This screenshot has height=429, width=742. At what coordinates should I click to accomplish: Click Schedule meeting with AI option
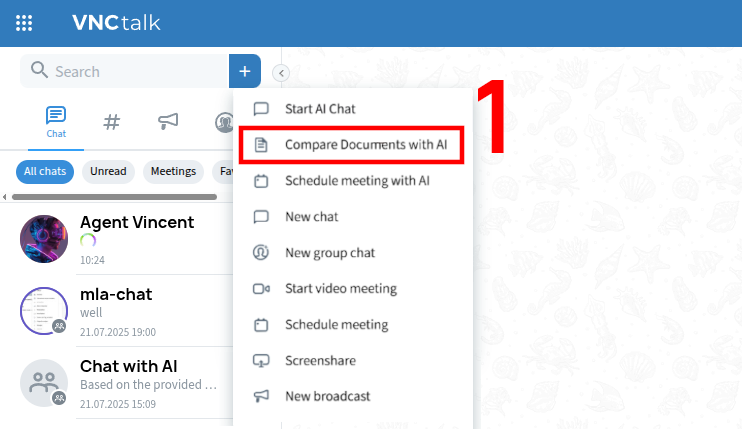point(357,181)
